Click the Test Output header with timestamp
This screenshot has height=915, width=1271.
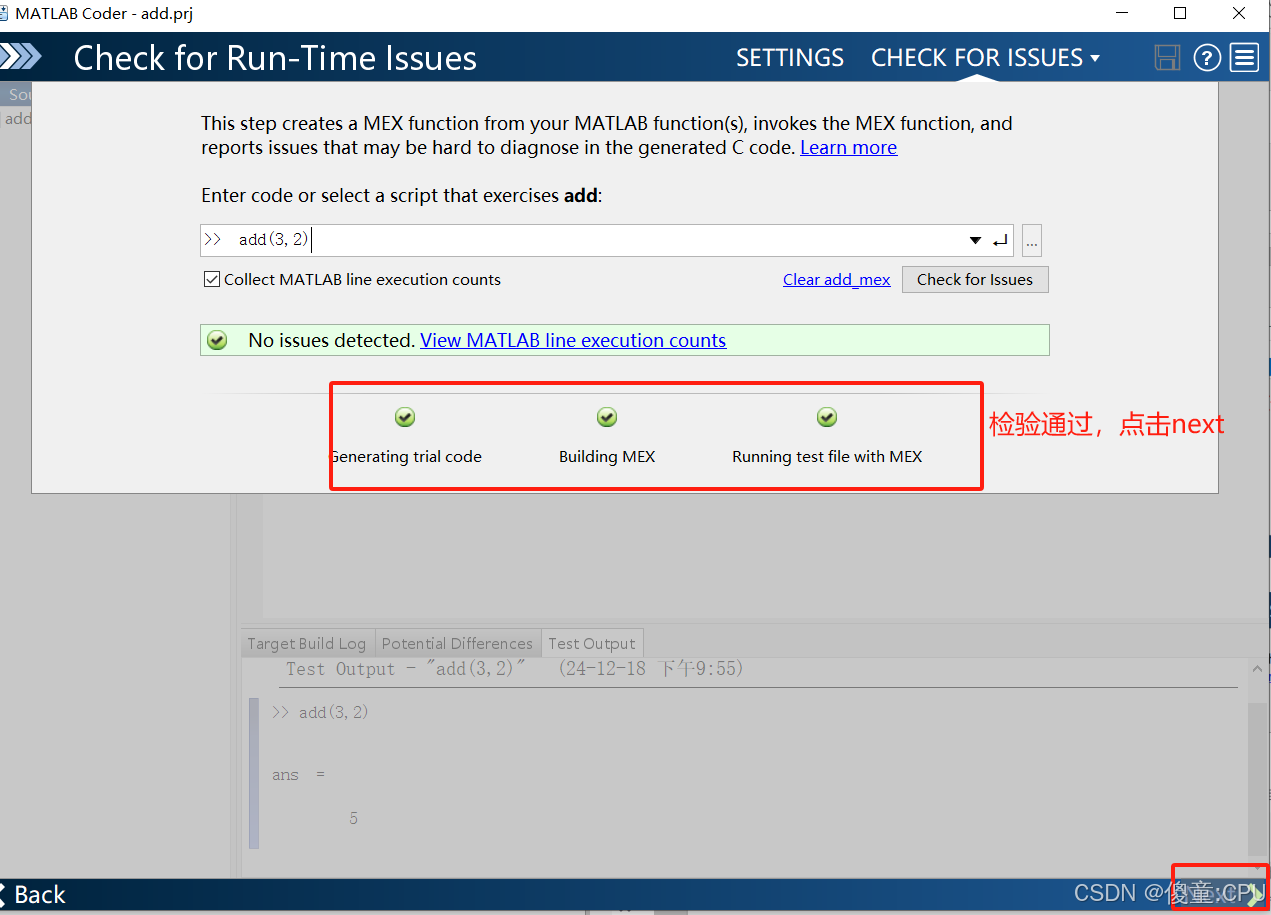pos(515,669)
